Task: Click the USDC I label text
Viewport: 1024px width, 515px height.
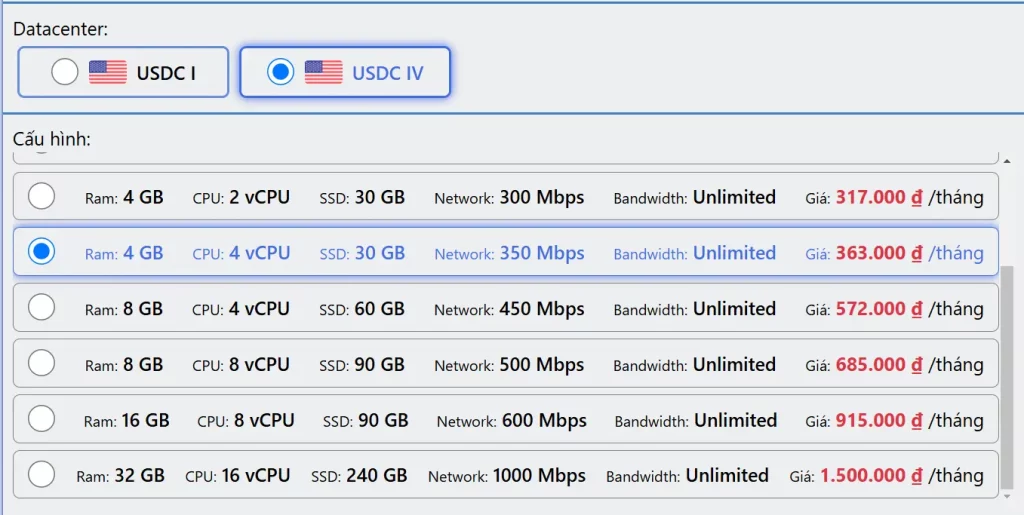Action: coord(166,73)
